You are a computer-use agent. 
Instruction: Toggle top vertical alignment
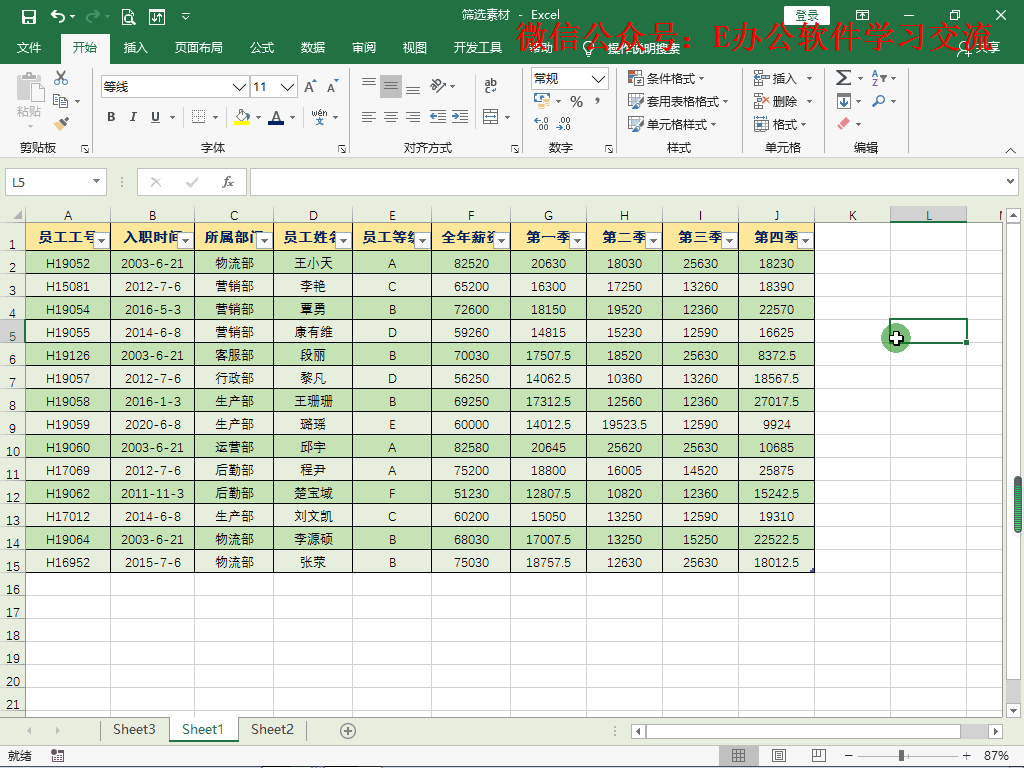pos(369,83)
